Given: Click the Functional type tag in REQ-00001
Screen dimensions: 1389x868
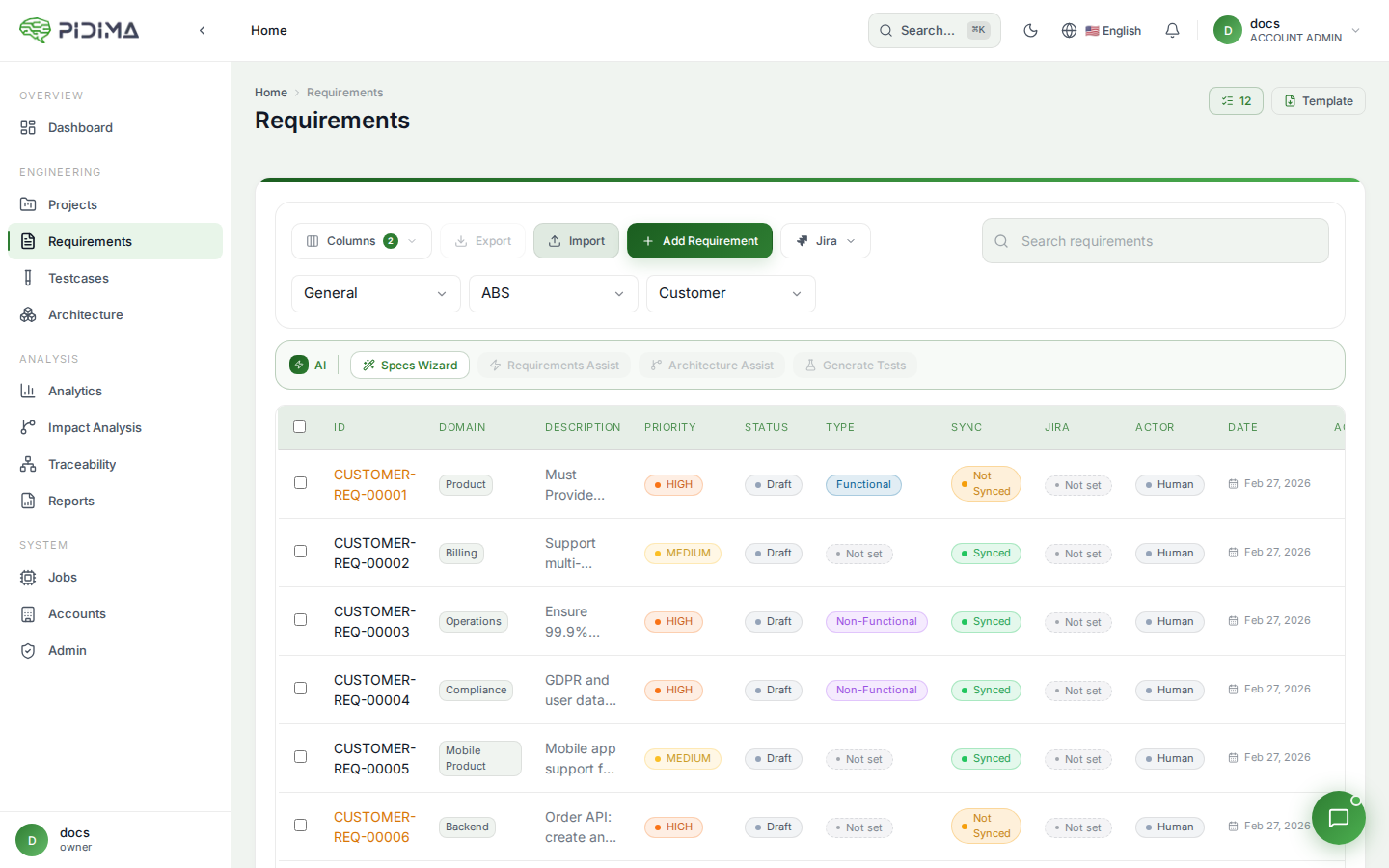Looking at the screenshot, I should point(863,485).
